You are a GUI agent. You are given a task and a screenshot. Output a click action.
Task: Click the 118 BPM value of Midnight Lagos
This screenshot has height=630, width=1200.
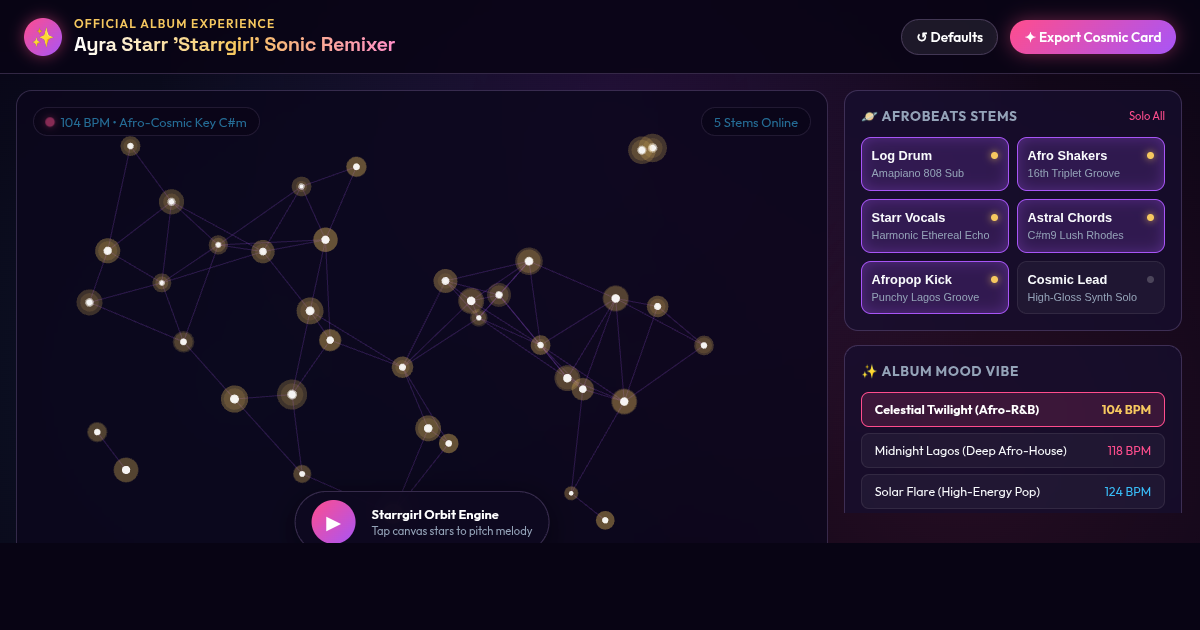click(1129, 451)
